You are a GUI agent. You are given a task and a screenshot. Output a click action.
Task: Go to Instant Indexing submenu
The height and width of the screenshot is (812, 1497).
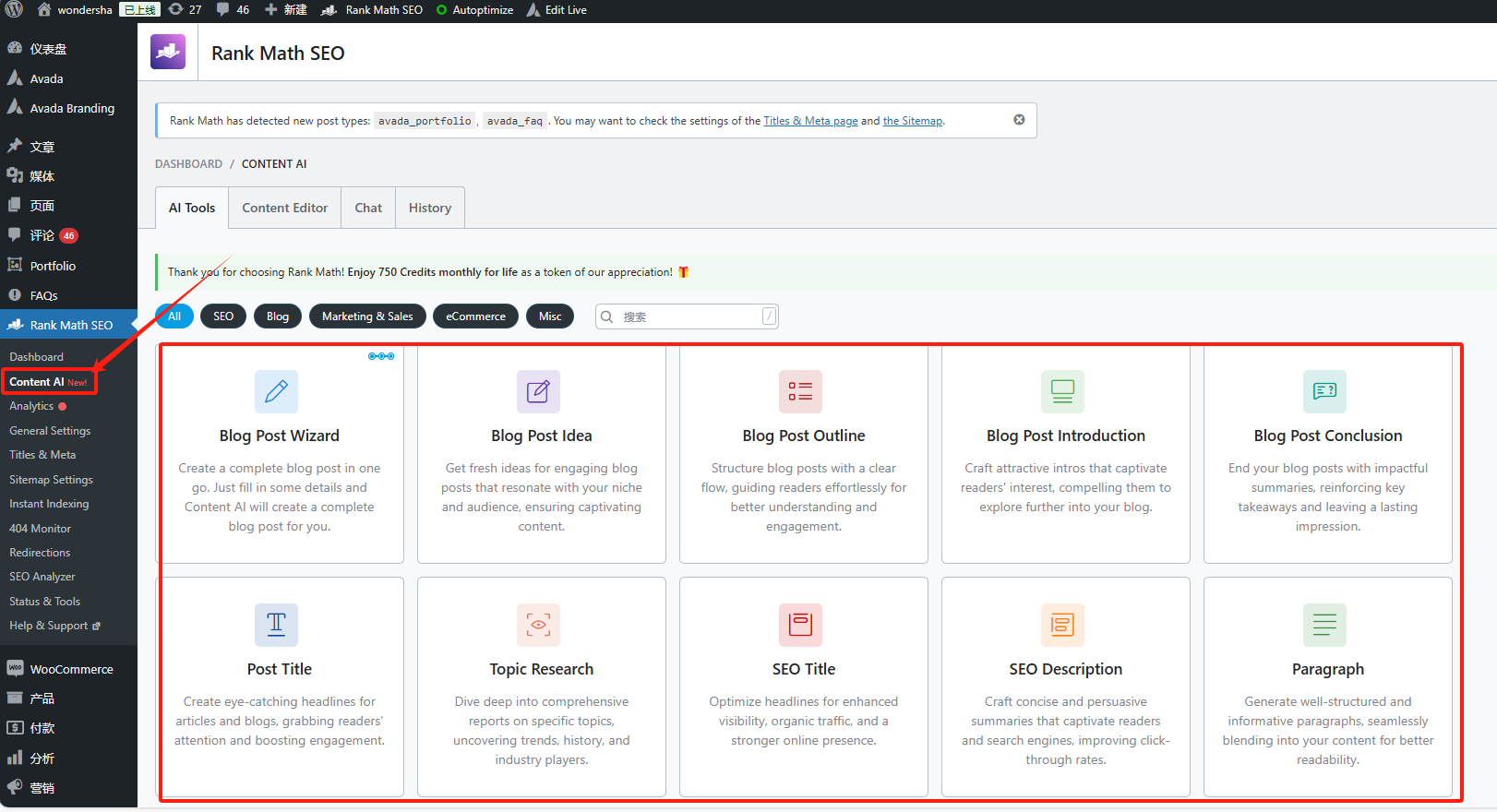click(x=49, y=504)
